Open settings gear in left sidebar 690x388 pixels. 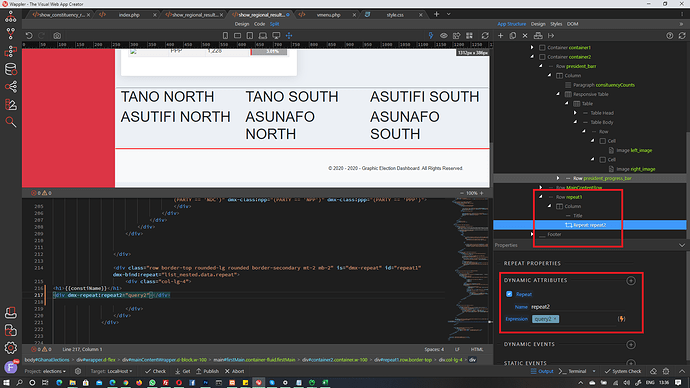tap(11, 348)
